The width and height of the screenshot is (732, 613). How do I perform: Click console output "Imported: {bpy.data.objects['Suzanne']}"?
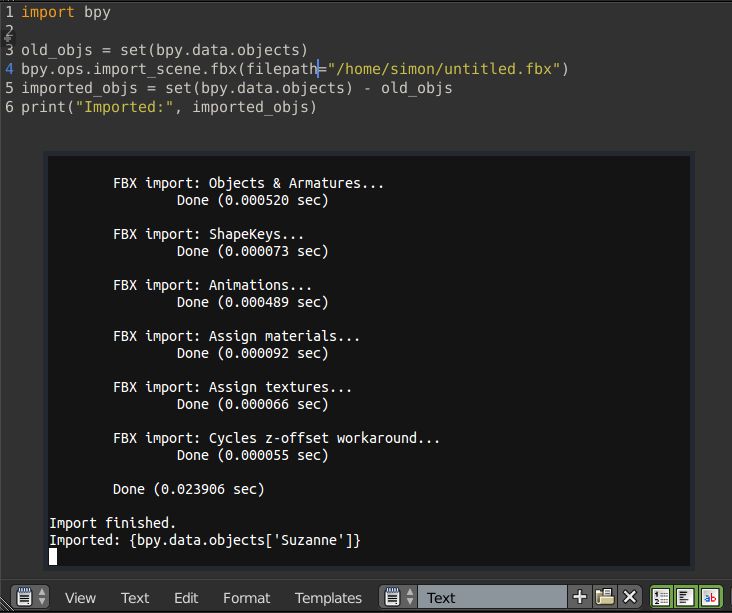pos(205,540)
